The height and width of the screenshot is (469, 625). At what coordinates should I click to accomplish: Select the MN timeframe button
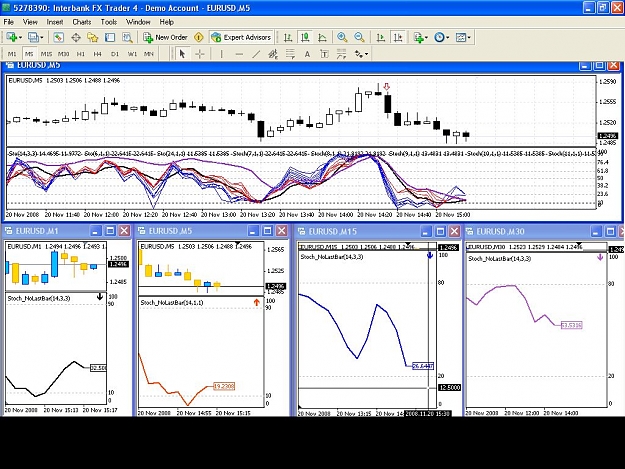[x=149, y=54]
